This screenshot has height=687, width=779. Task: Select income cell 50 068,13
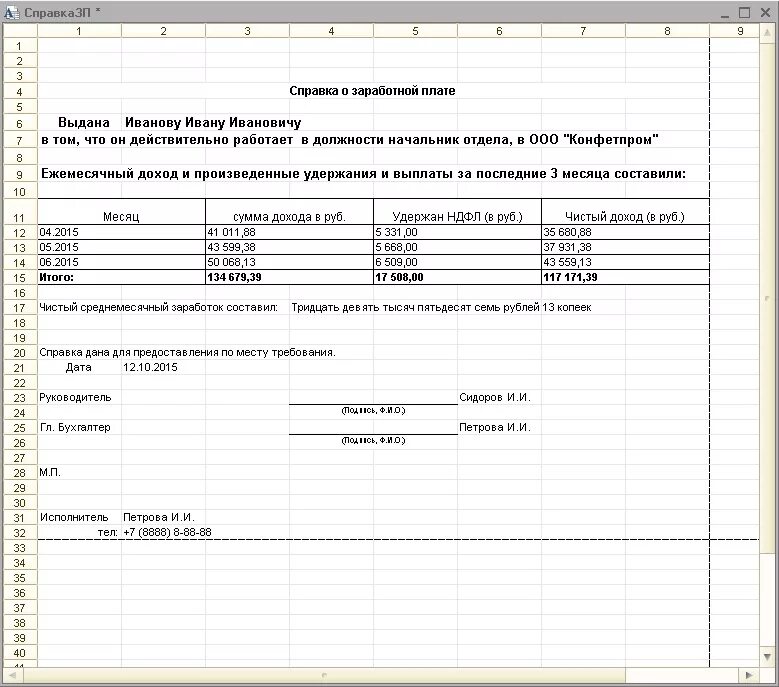coord(289,262)
